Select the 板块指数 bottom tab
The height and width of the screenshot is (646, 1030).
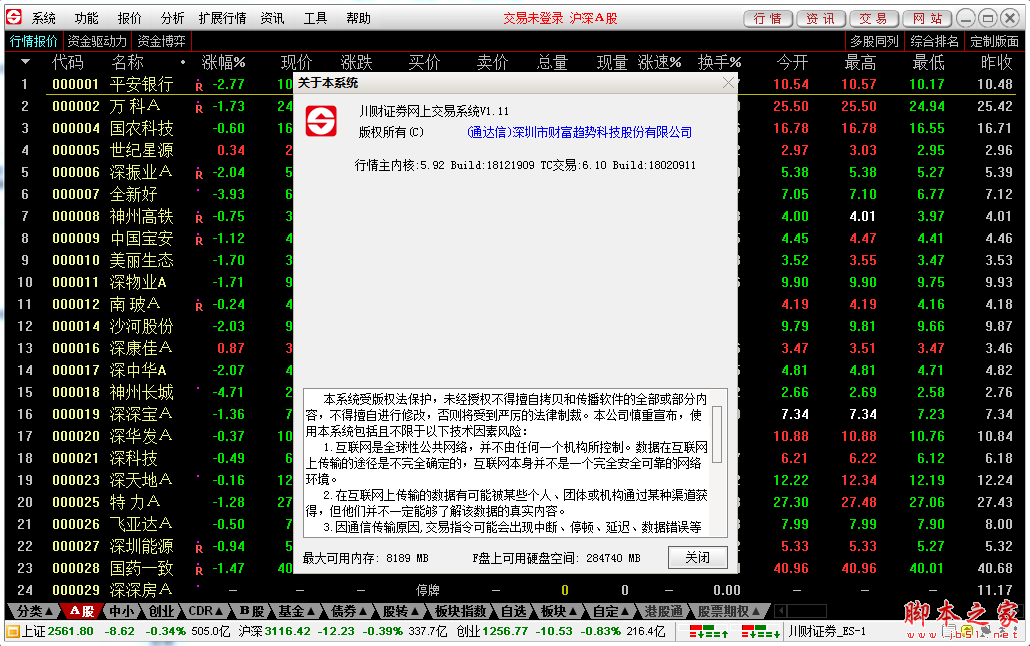click(460, 611)
